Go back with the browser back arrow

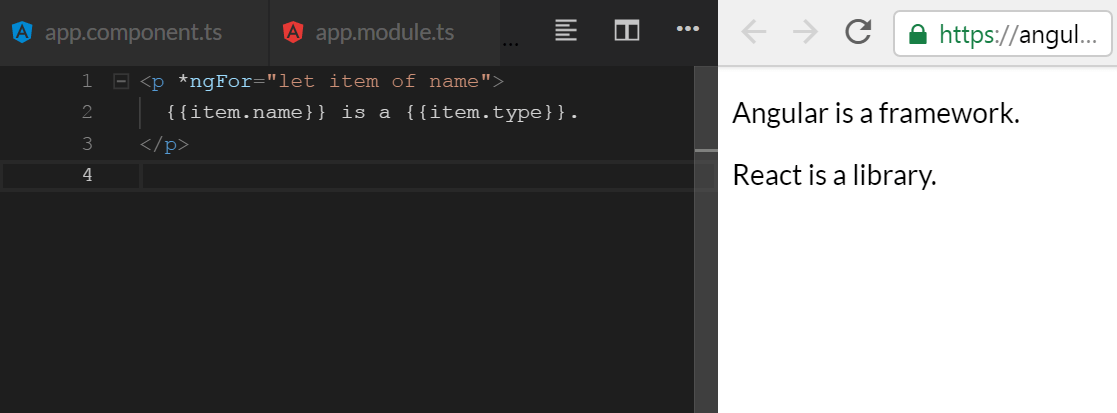tap(754, 32)
